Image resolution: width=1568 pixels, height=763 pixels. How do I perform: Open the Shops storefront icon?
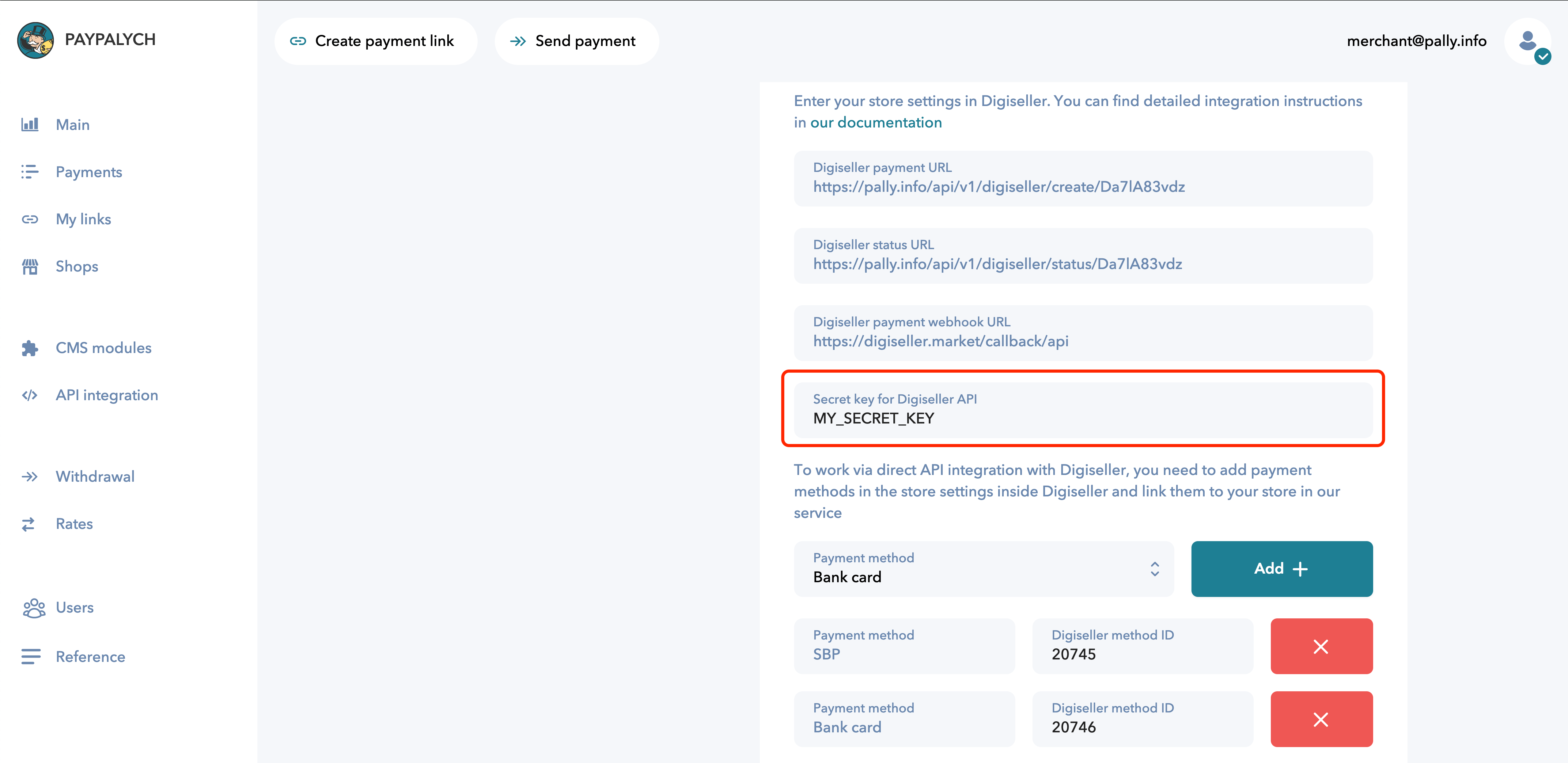pyautogui.click(x=30, y=266)
